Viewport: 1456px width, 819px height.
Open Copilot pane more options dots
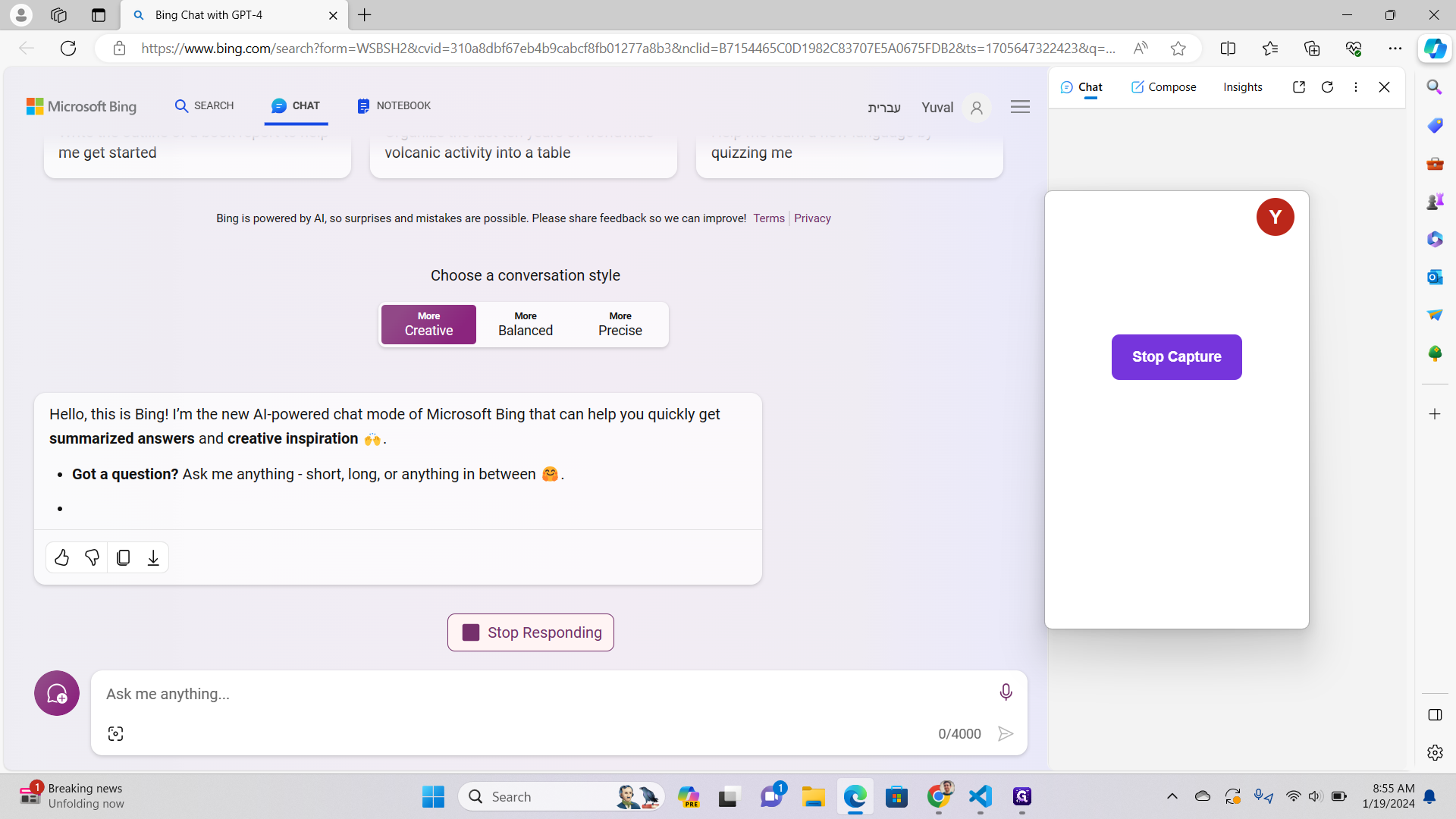point(1356,87)
